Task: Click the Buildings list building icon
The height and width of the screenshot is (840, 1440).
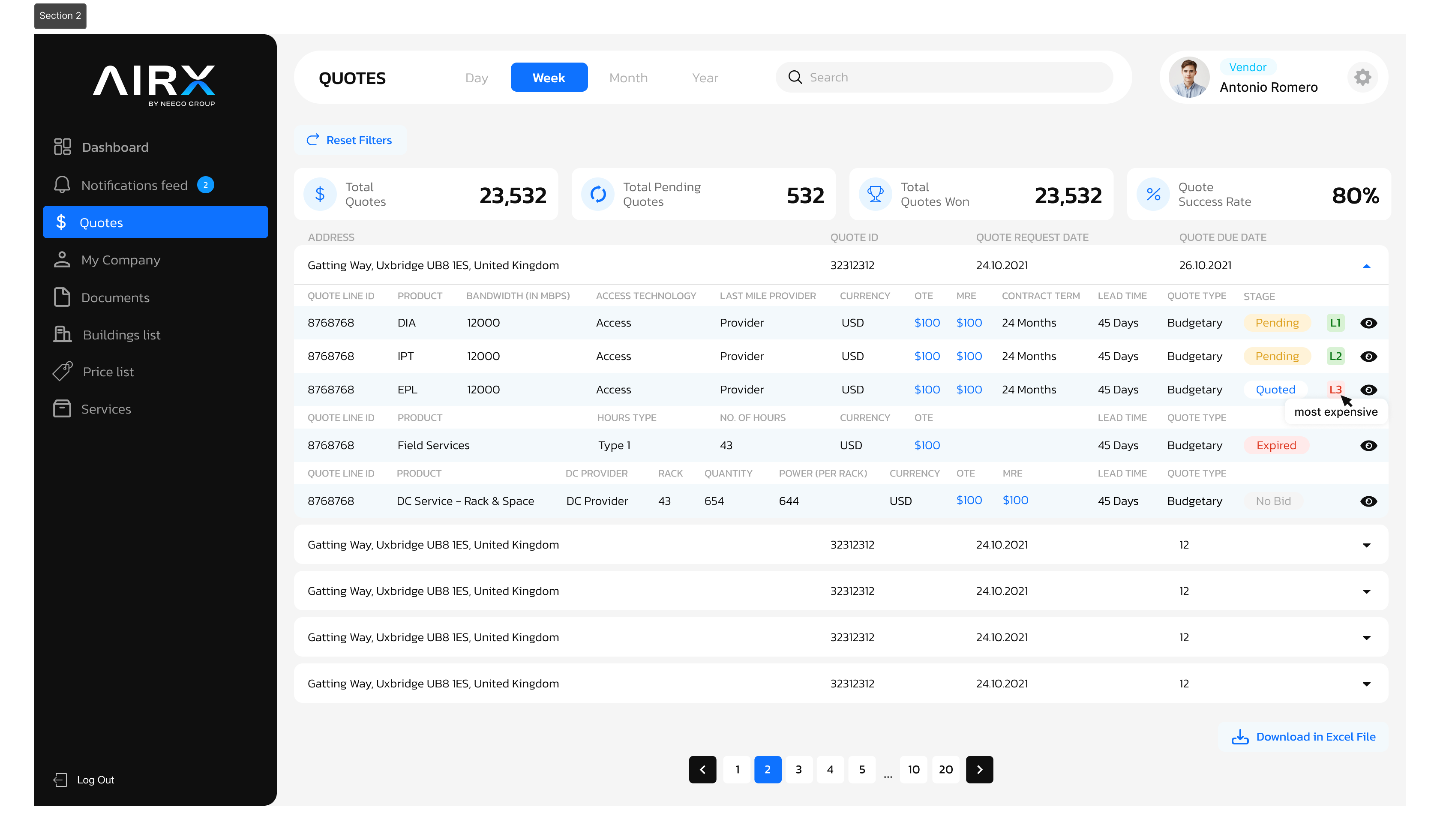Action: (62, 334)
